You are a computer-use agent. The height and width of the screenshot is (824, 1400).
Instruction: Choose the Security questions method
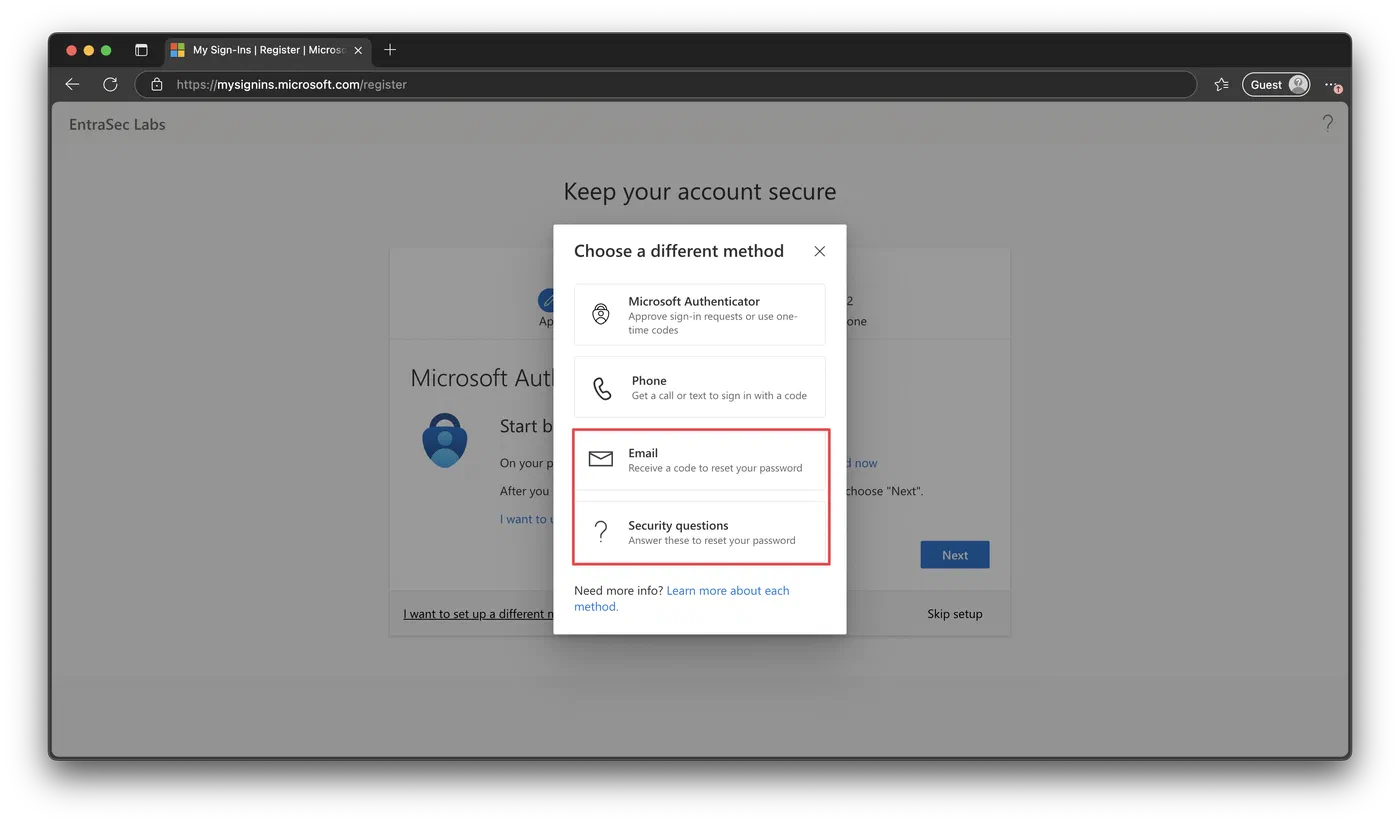click(700, 532)
